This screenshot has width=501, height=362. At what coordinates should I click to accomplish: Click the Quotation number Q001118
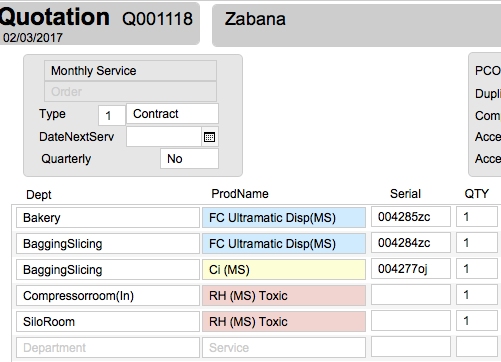click(x=157, y=19)
